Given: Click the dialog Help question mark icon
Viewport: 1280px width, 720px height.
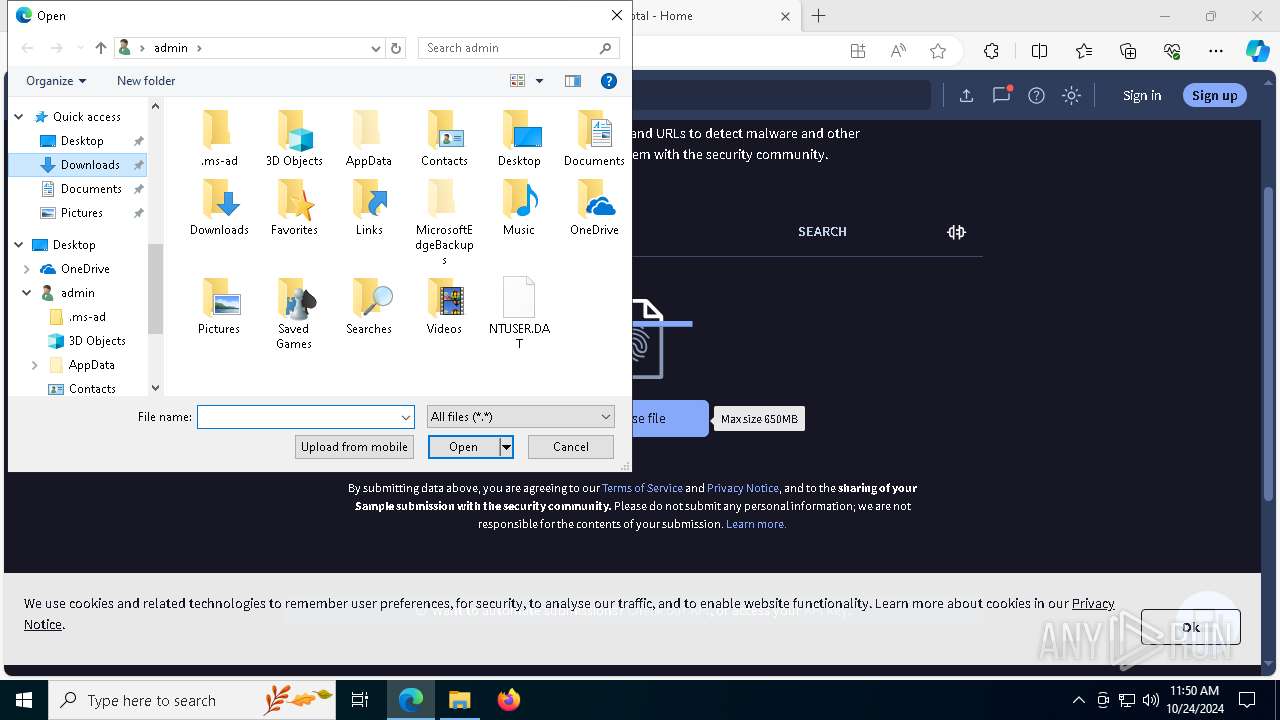Looking at the screenshot, I should click(608, 81).
